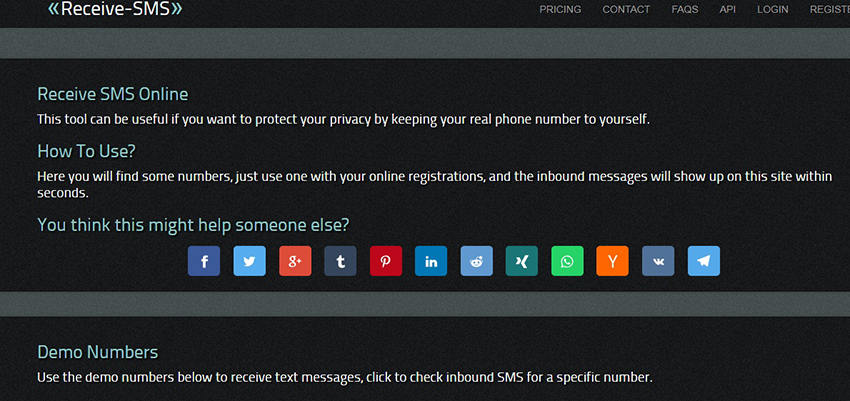Share via the orange Y icon
The width and height of the screenshot is (850, 401).
(x=613, y=261)
